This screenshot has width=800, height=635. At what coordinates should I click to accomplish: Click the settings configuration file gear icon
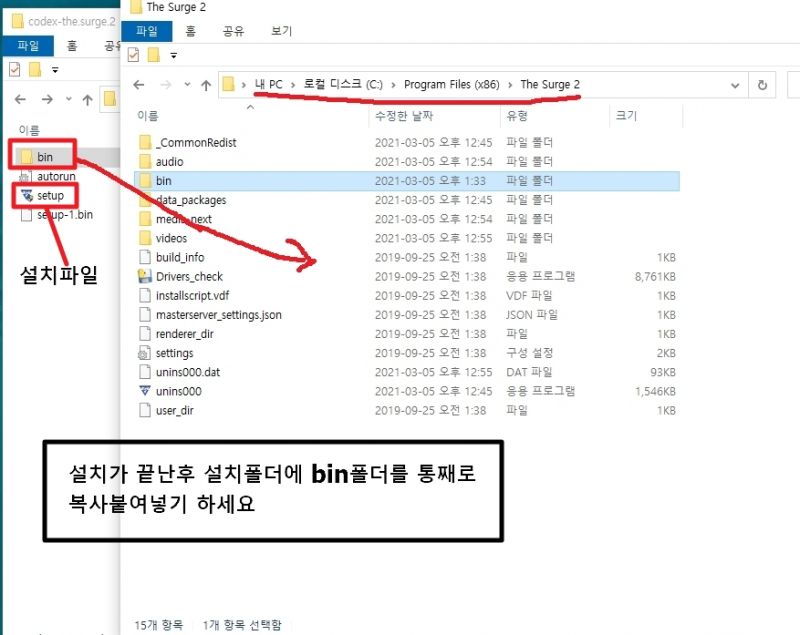pyautogui.click(x=145, y=353)
